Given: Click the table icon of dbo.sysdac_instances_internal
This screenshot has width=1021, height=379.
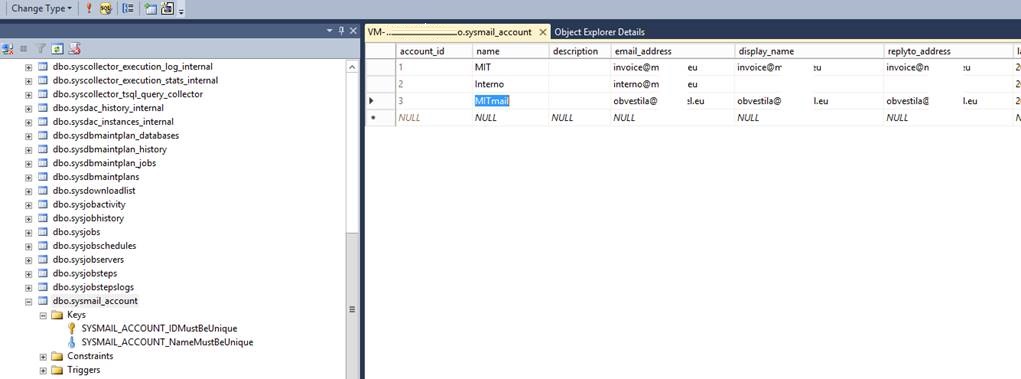Looking at the screenshot, I should pyautogui.click(x=43, y=122).
